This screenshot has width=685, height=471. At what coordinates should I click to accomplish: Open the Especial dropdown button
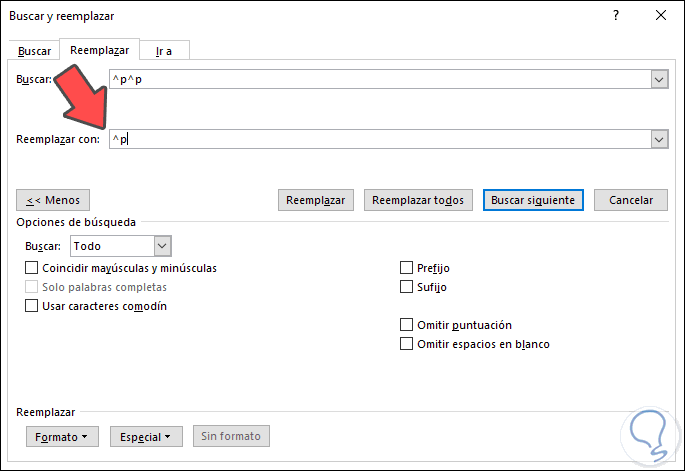tap(145, 437)
